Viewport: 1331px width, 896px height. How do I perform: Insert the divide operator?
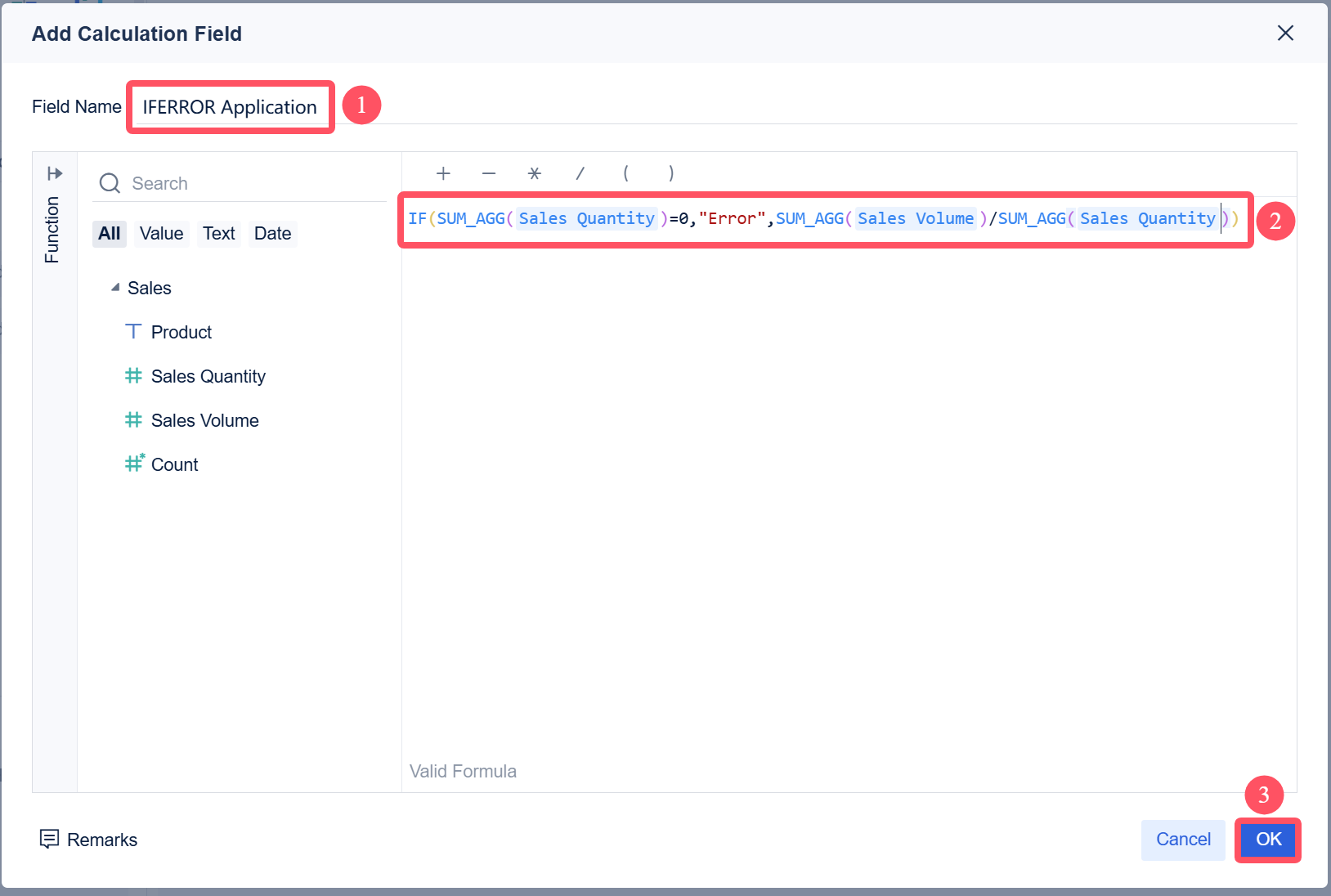(x=580, y=173)
